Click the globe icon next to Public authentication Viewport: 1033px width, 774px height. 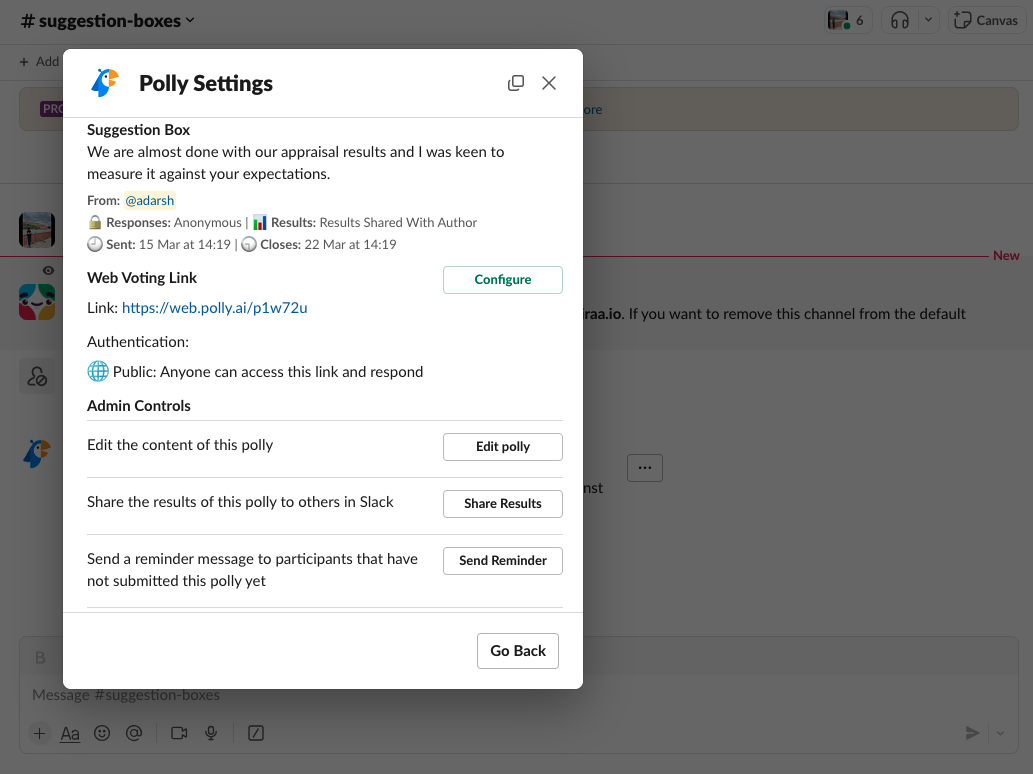tap(98, 372)
